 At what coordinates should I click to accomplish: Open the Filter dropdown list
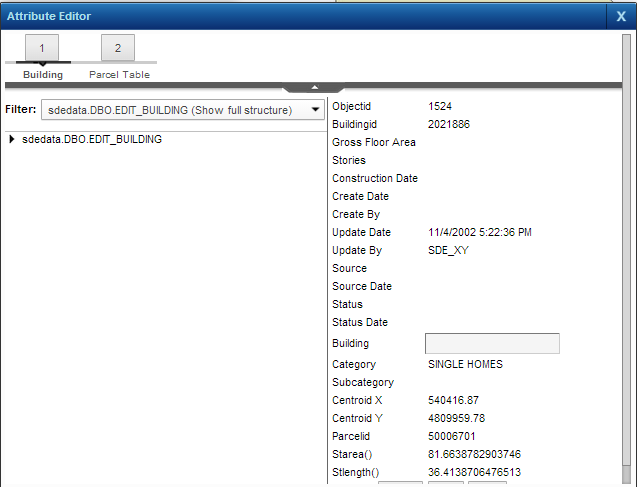point(314,110)
